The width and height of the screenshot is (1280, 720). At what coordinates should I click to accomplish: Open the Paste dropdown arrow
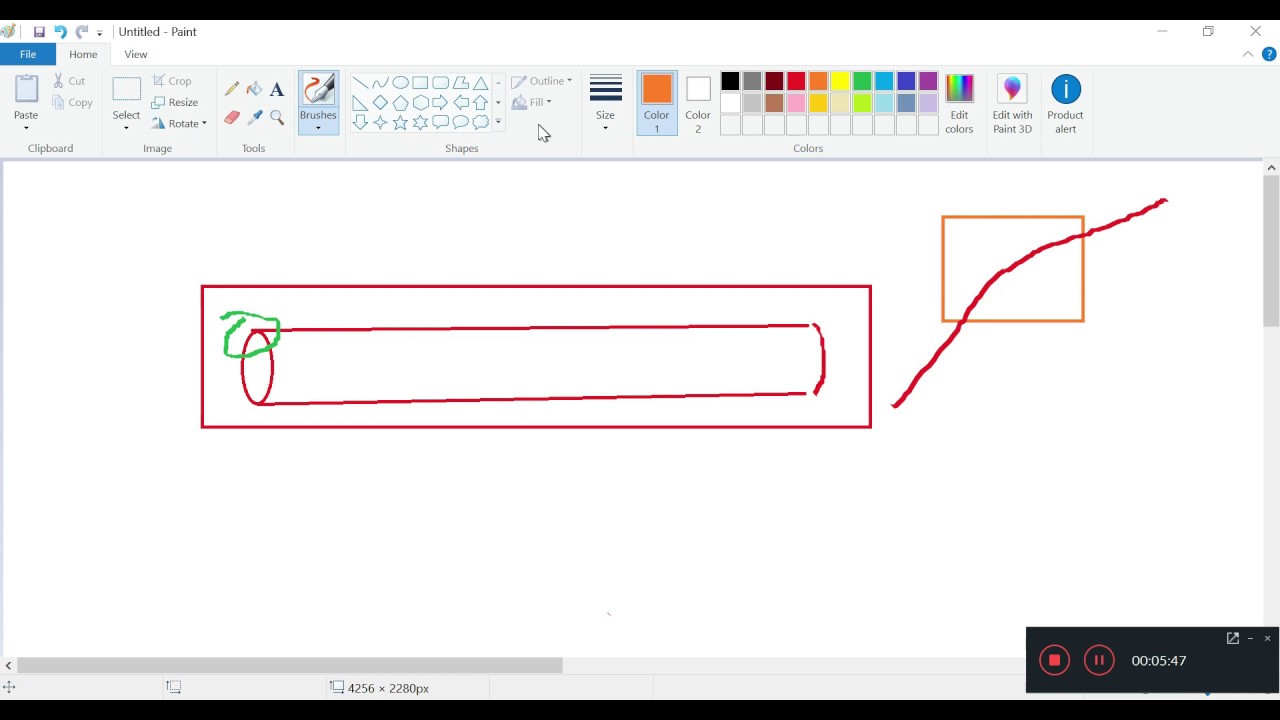pos(26,128)
